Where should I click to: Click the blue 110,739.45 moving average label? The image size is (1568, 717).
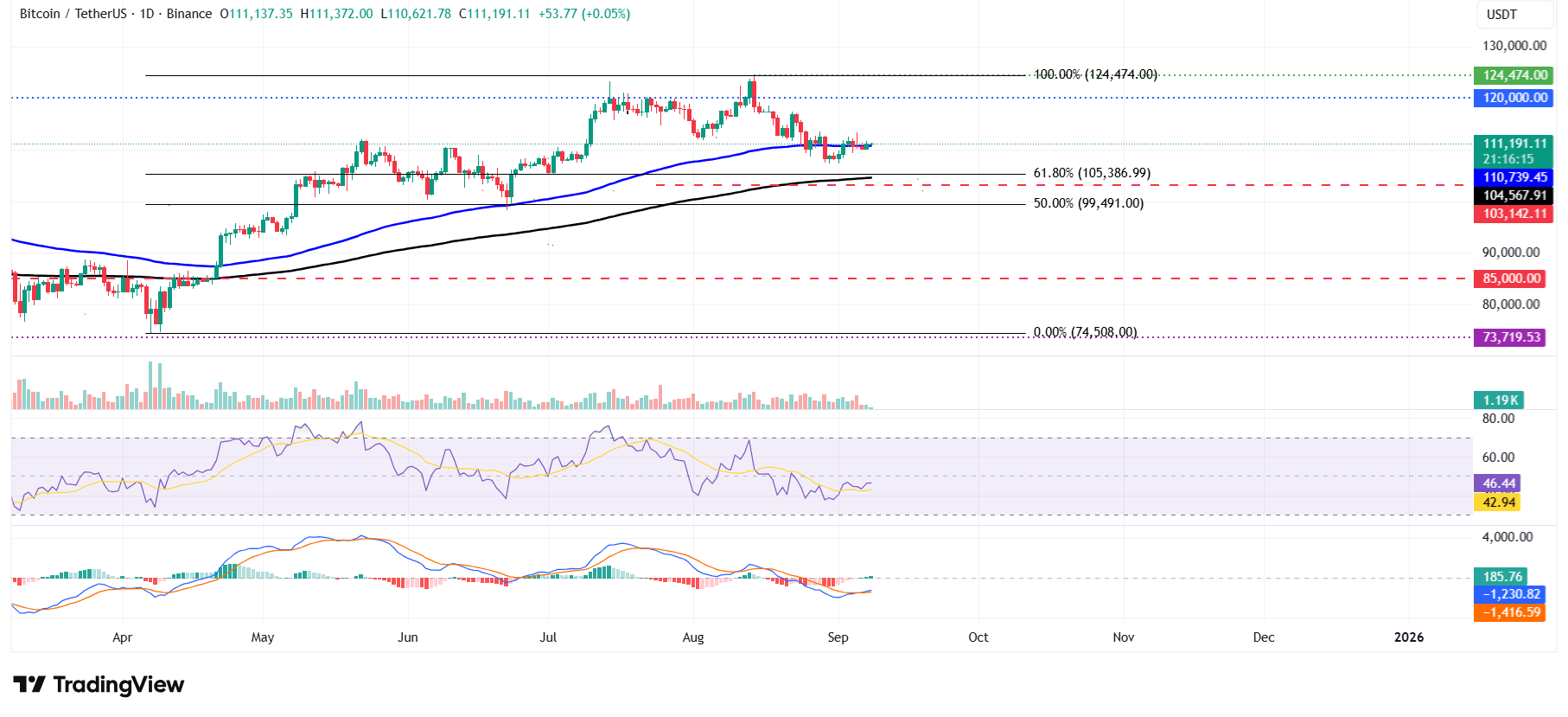point(1514,177)
